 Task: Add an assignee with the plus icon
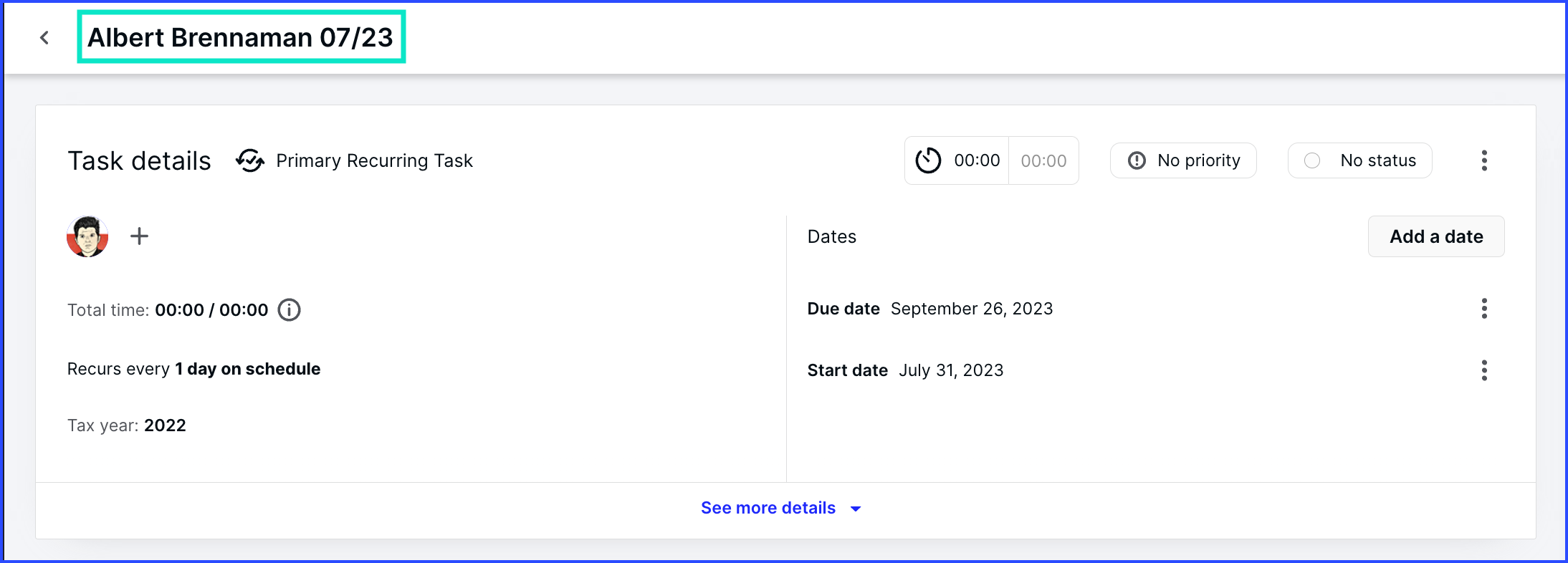click(140, 236)
